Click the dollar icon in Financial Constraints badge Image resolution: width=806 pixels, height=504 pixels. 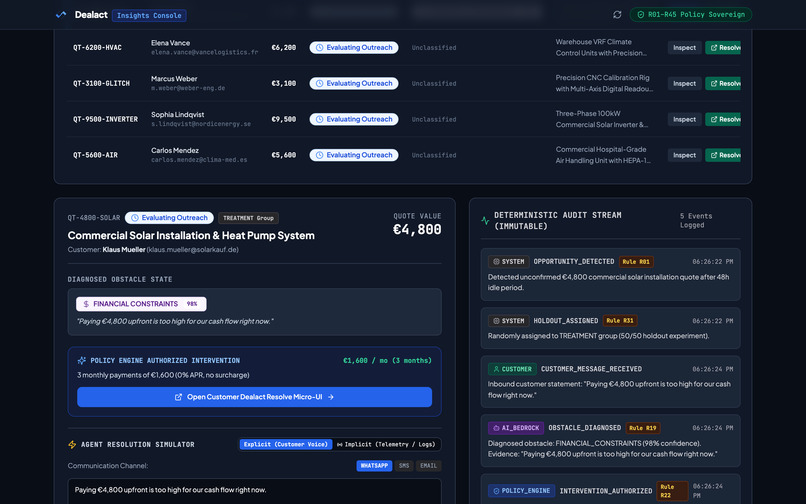tap(86, 304)
